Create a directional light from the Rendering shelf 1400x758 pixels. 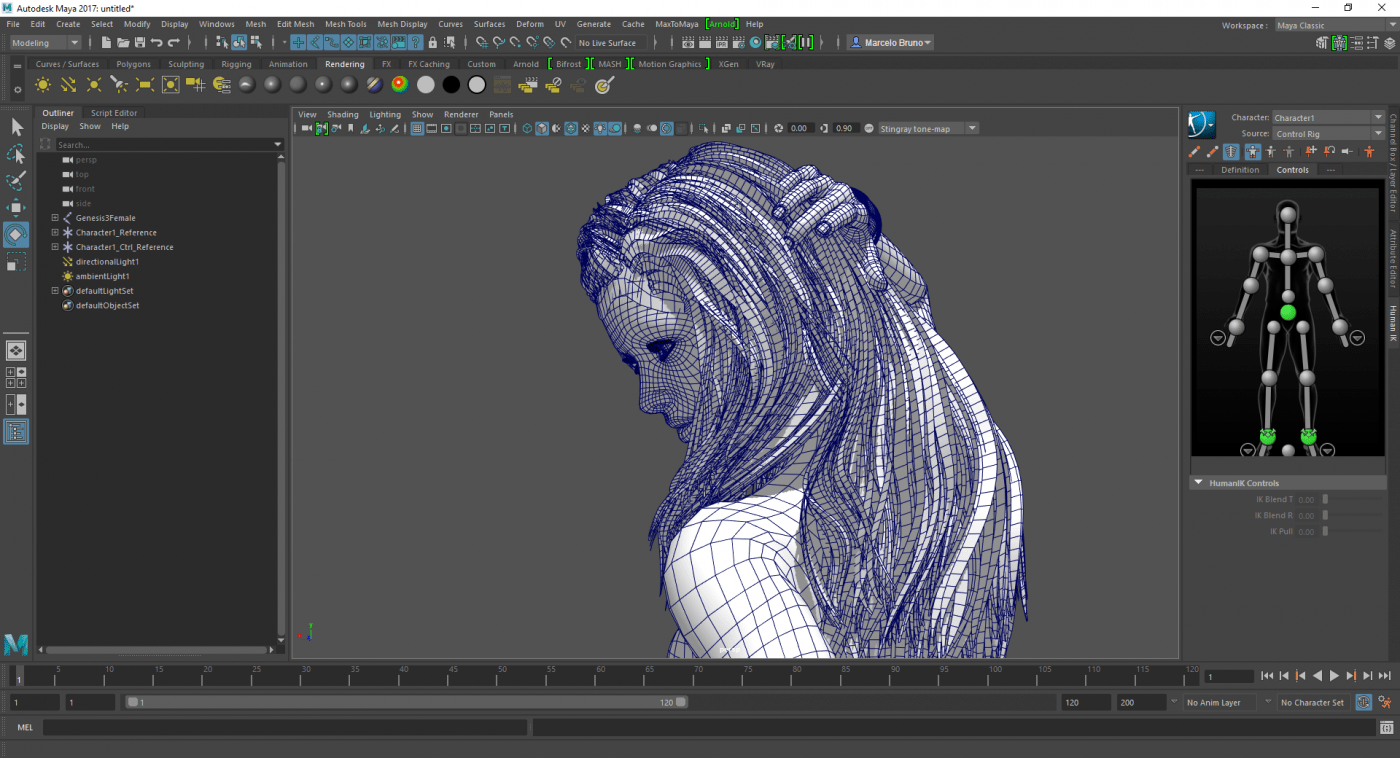coord(68,85)
